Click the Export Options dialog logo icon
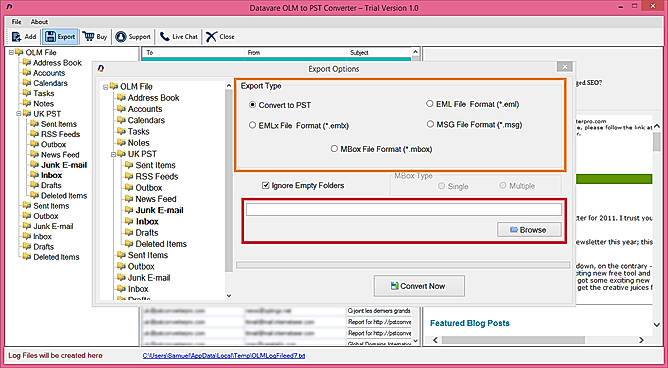668x368 pixels. click(x=101, y=69)
